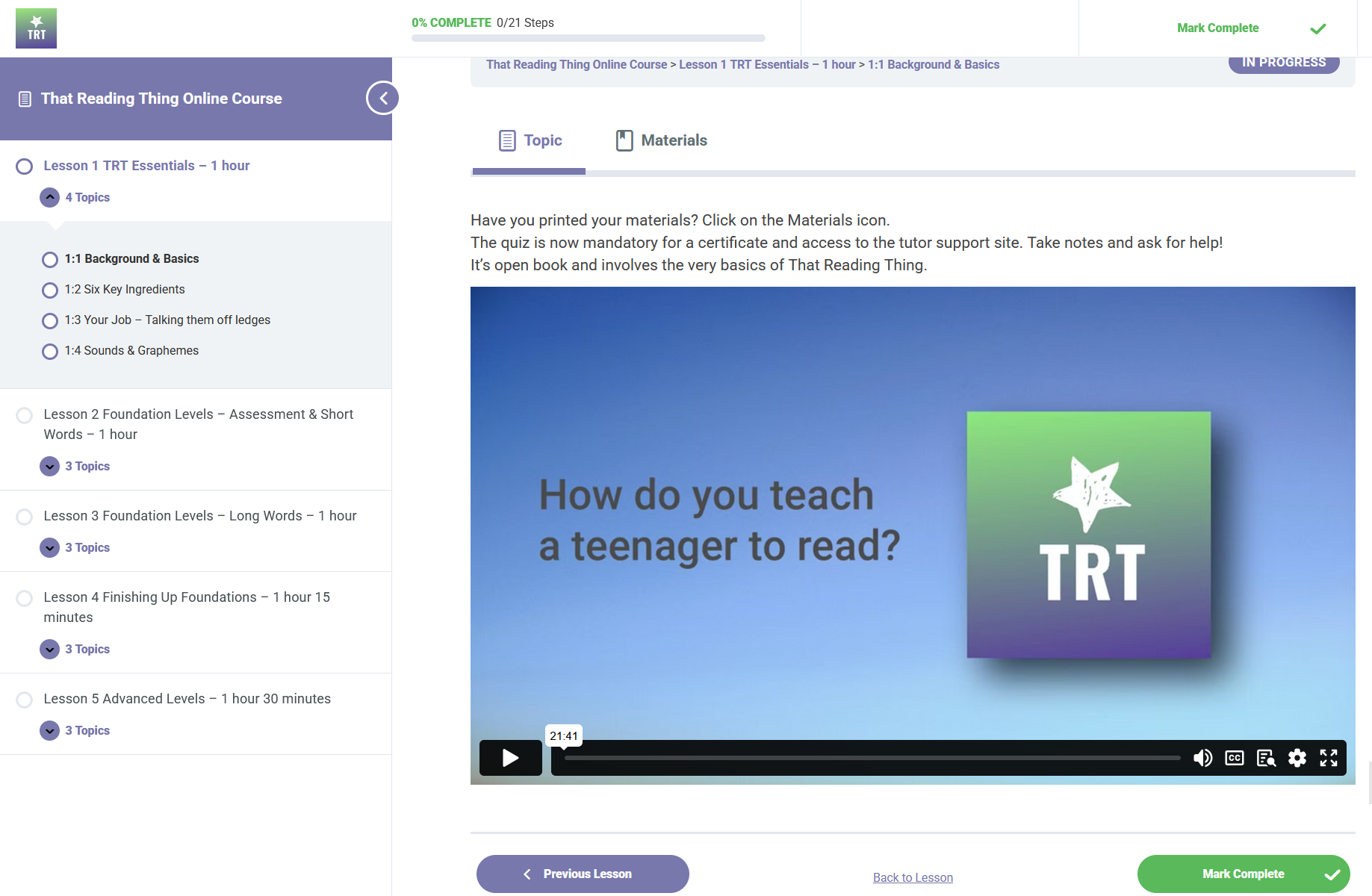The height and width of the screenshot is (896, 1372).
Task: Expand Lesson 4's 3 Topics list
Action: pos(49,649)
